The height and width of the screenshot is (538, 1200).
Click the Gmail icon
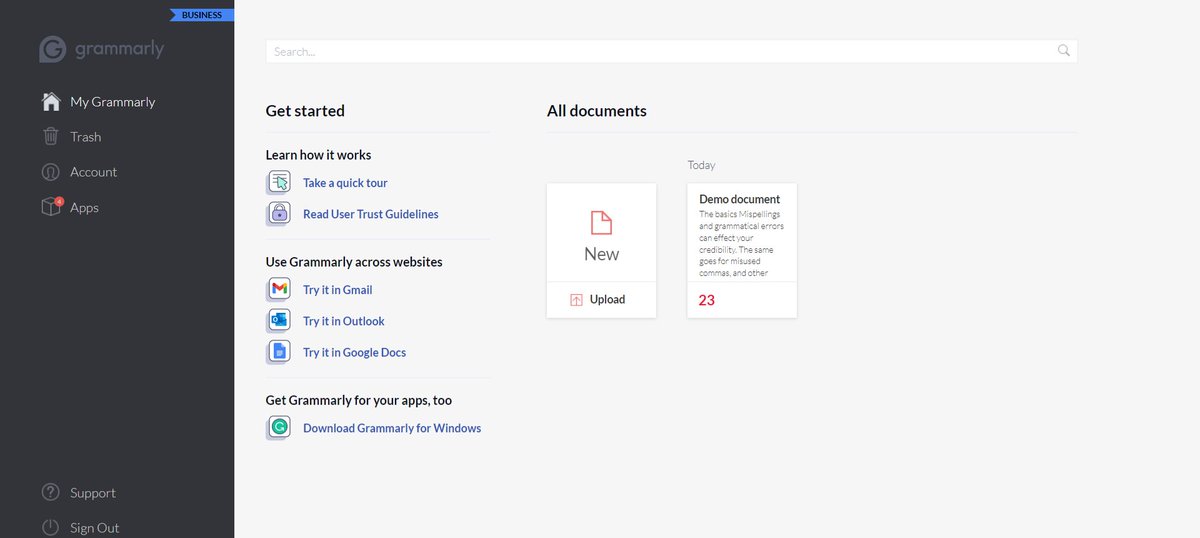tap(279, 290)
